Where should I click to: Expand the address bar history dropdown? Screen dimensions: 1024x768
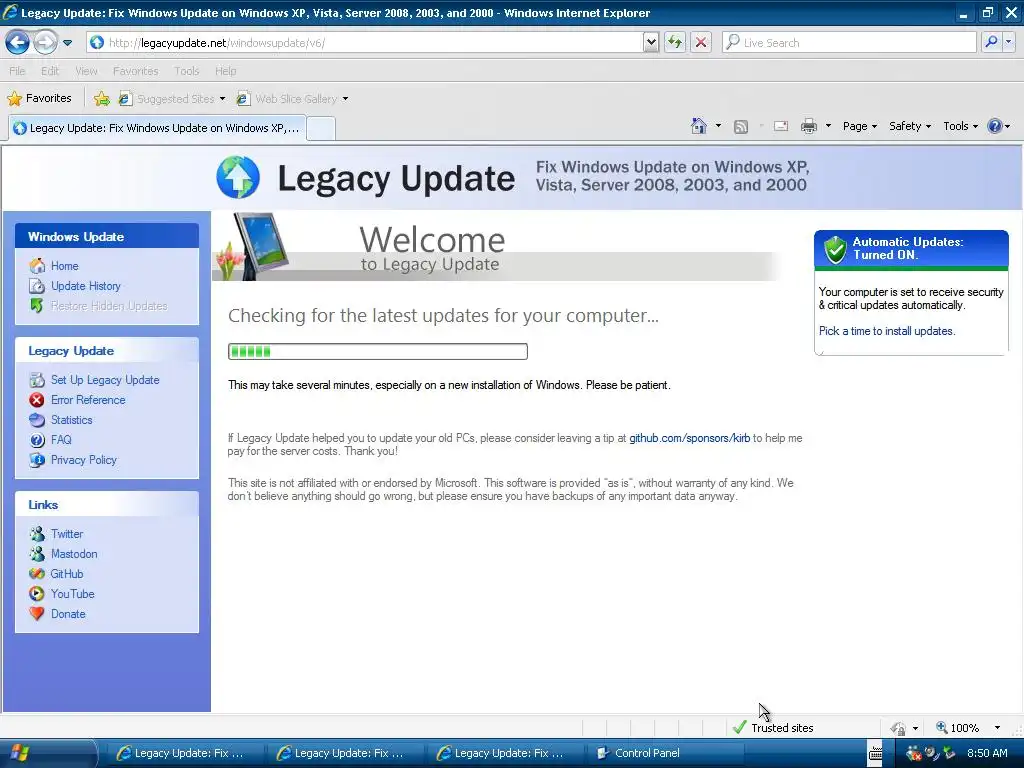tap(650, 42)
